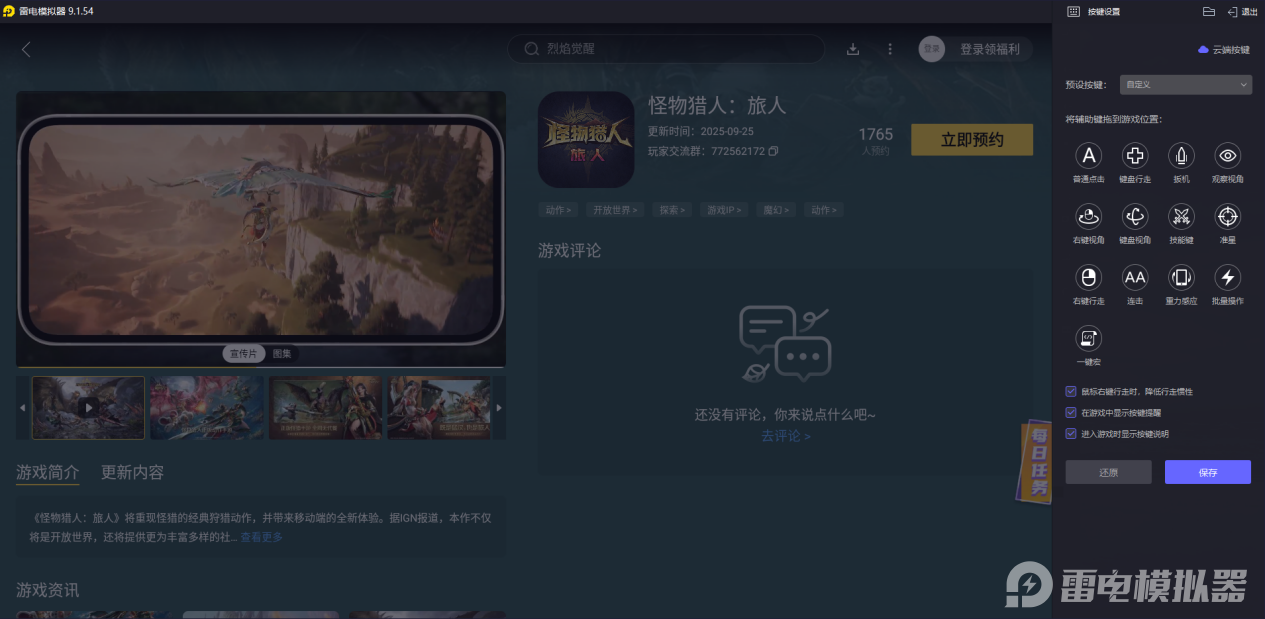Select the 图集 tab under video
The image size is (1265, 619).
(282, 354)
